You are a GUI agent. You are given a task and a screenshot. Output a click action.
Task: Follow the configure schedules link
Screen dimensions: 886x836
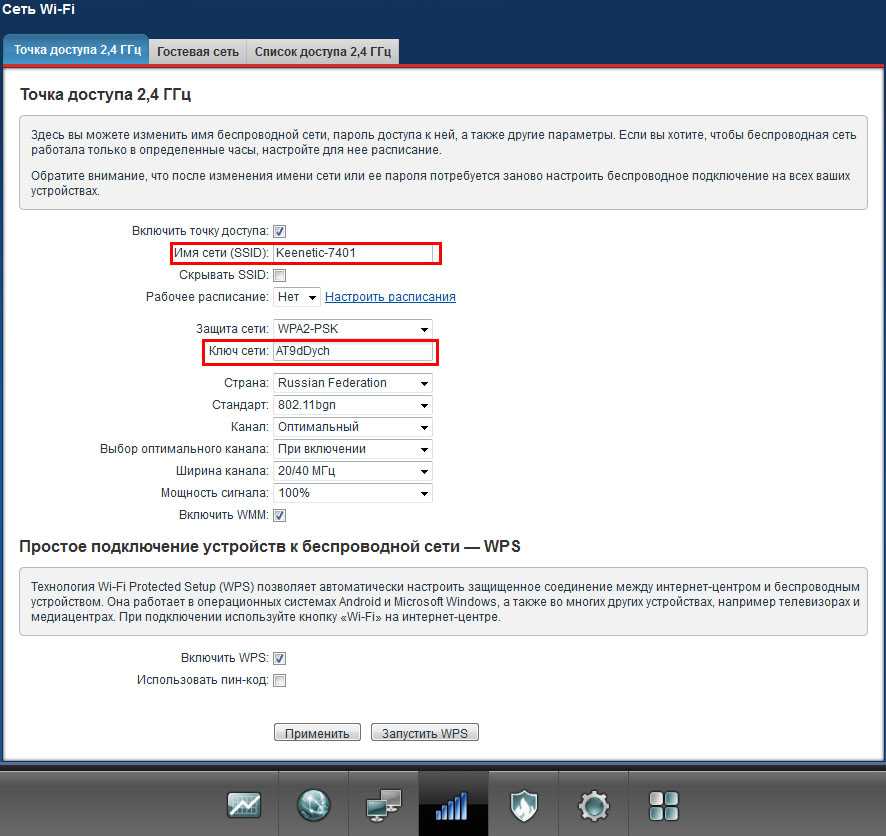click(x=390, y=297)
